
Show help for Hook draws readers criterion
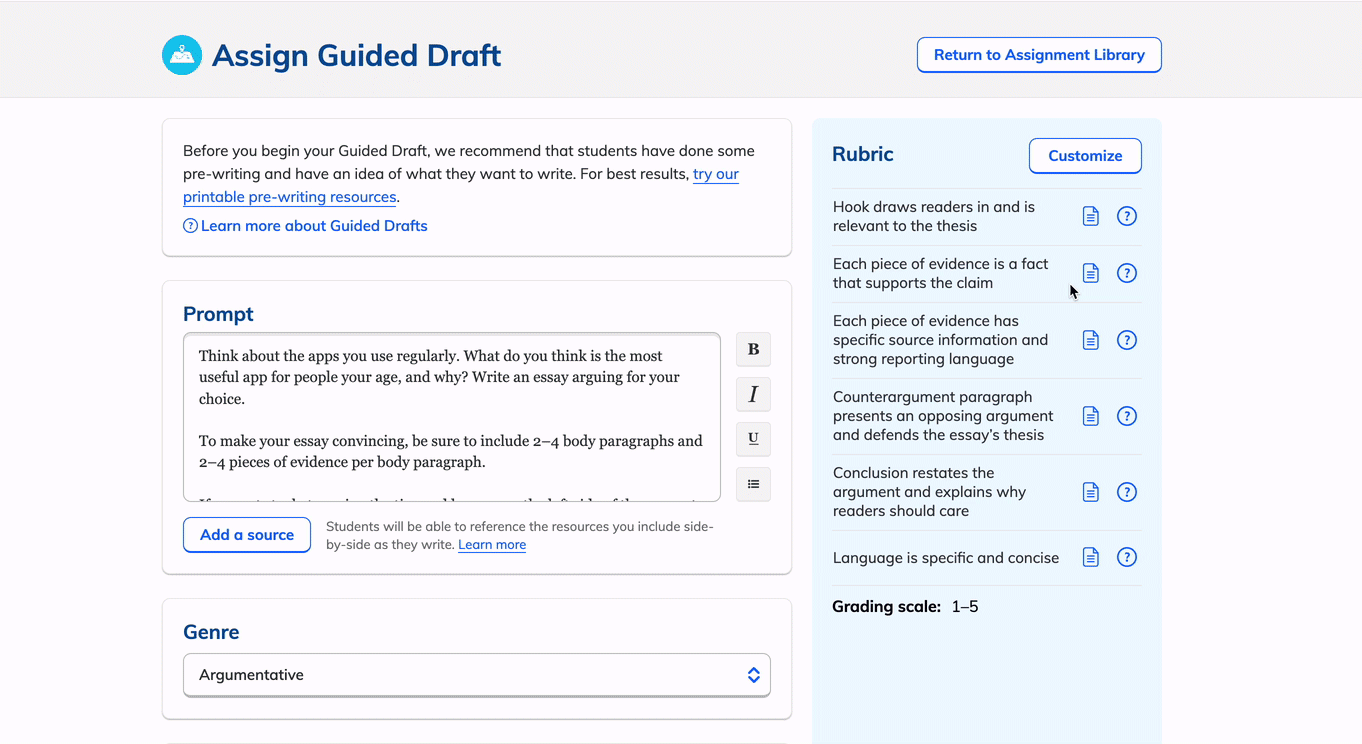coord(1127,216)
